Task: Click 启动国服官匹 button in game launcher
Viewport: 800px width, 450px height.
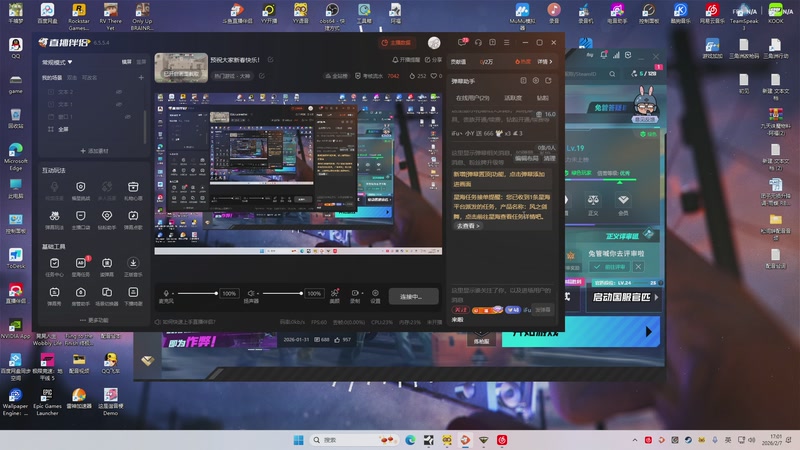Action: [x=626, y=297]
